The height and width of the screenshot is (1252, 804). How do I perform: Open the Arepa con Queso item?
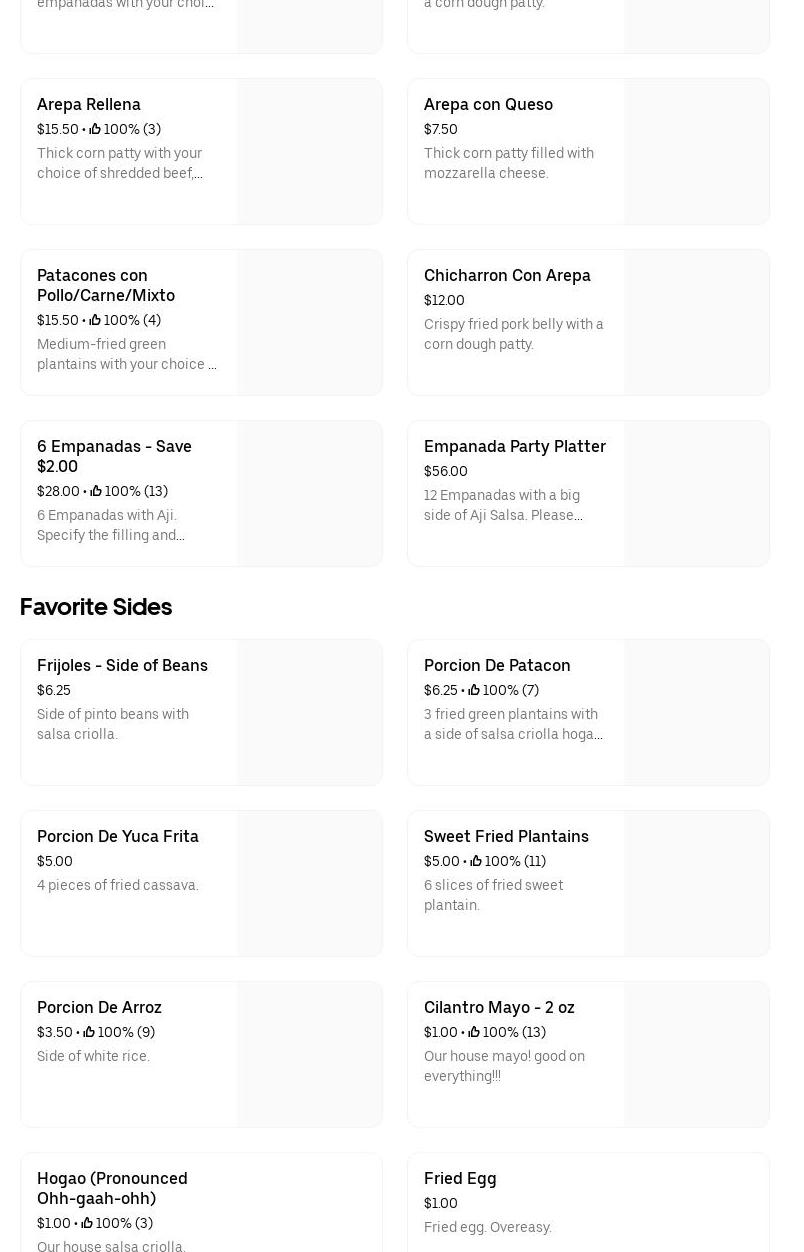pos(488,105)
